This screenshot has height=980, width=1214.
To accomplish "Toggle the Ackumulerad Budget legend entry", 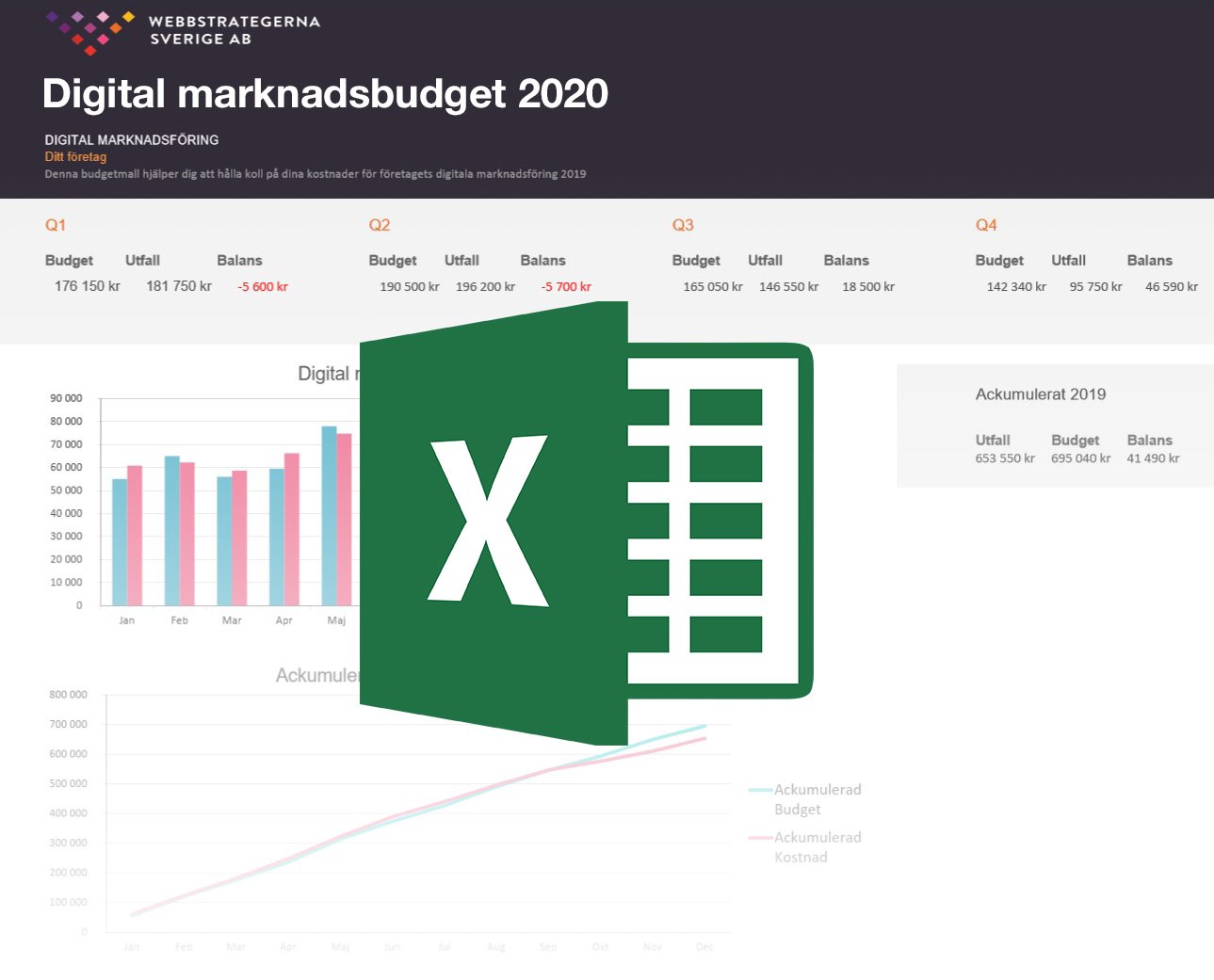I will [817, 798].
